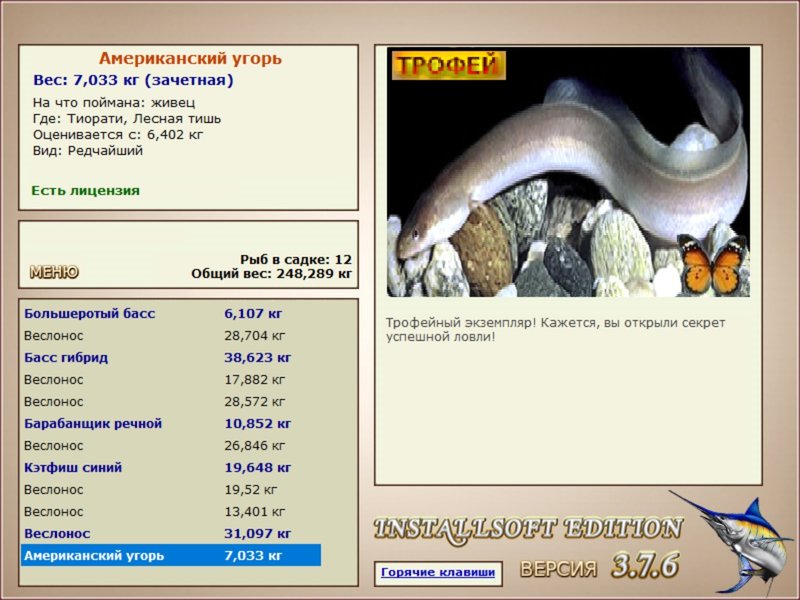Select Кэтфиш синий 19,648 кг entry

point(170,467)
